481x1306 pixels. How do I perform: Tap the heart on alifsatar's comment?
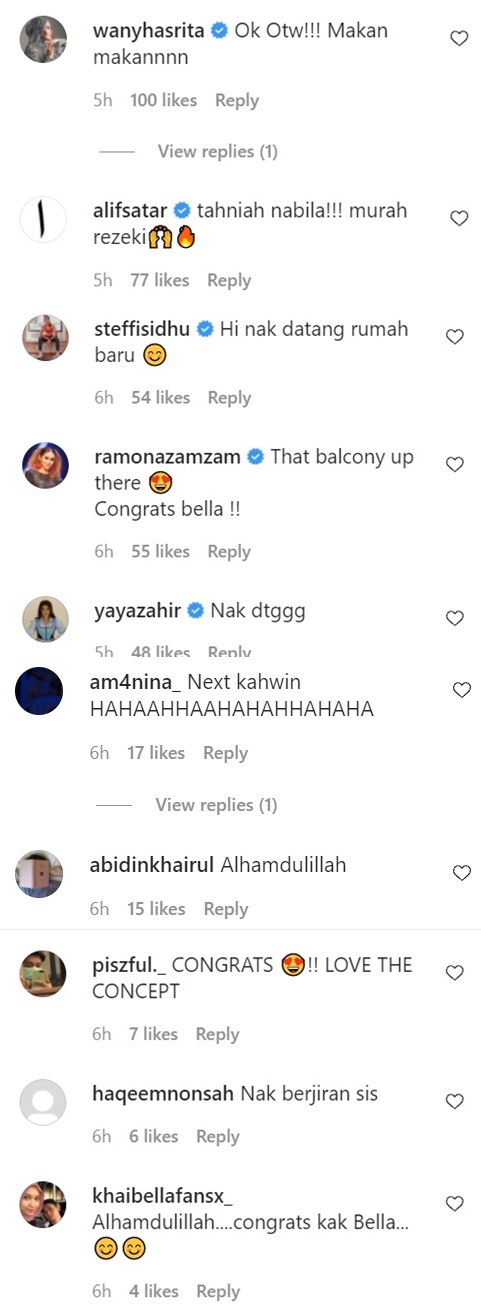(458, 219)
